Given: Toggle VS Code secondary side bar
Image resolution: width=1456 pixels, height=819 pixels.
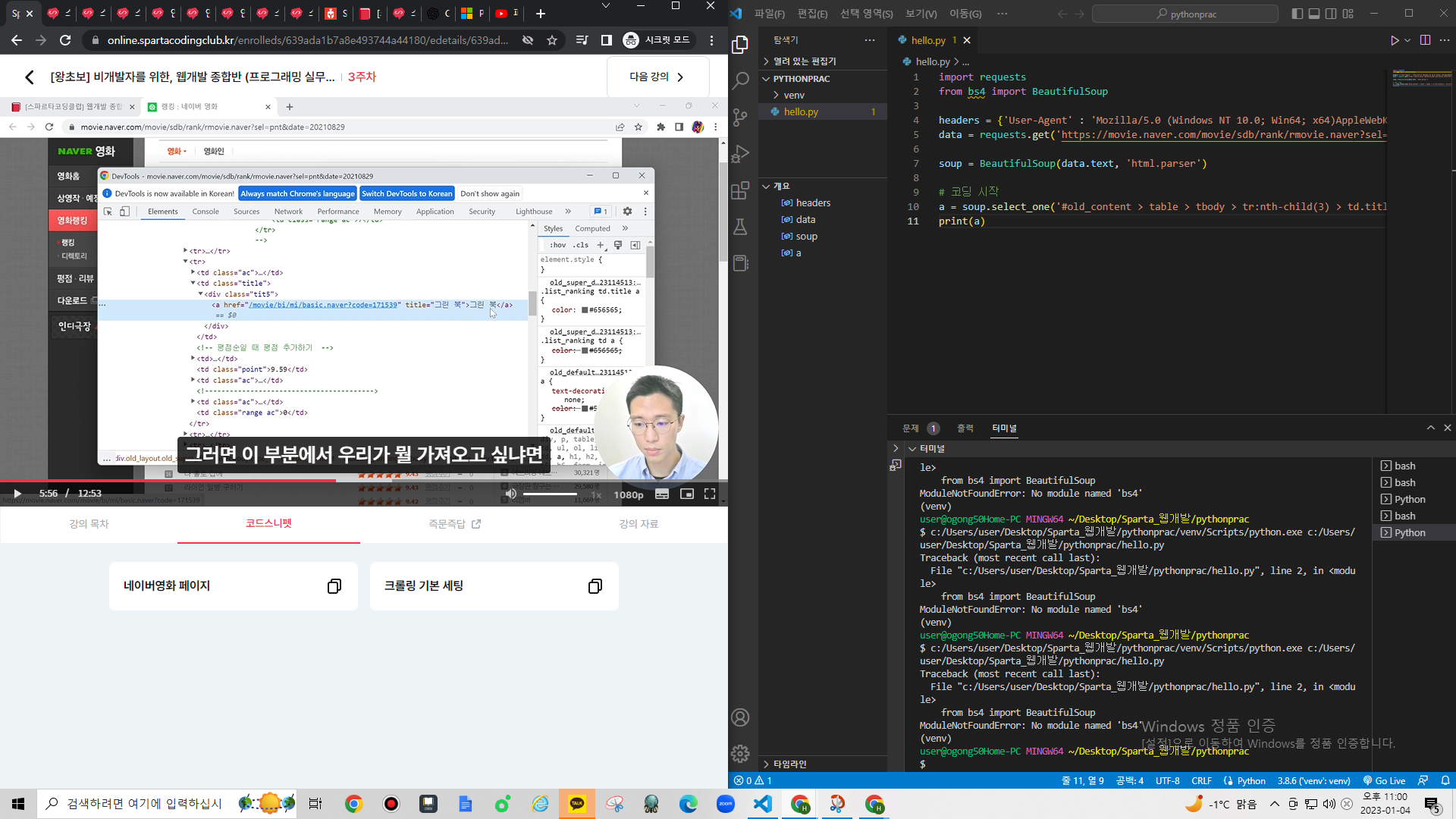Looking at the screenshot, I should (1331, 14).
